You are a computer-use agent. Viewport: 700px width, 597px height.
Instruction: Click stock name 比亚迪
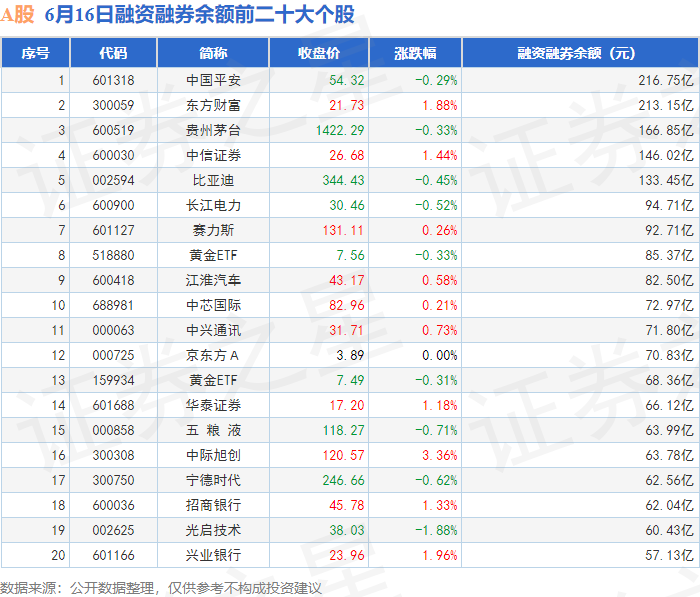(213, 180)
